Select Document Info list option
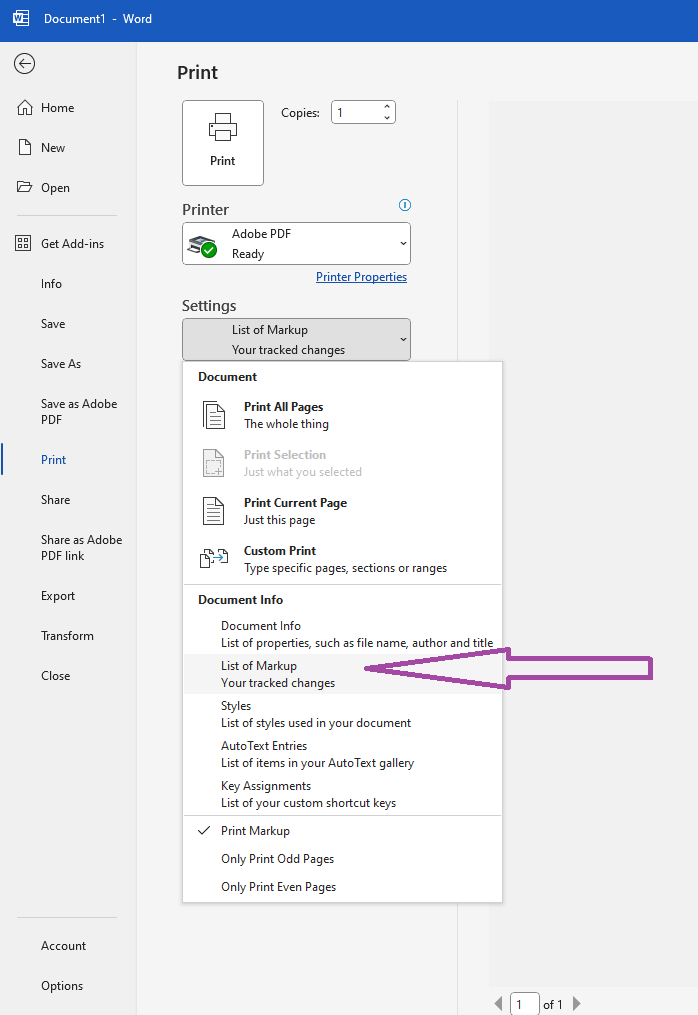The width and height of the screenshot is (698, 1015). click(x=343, y=634)
